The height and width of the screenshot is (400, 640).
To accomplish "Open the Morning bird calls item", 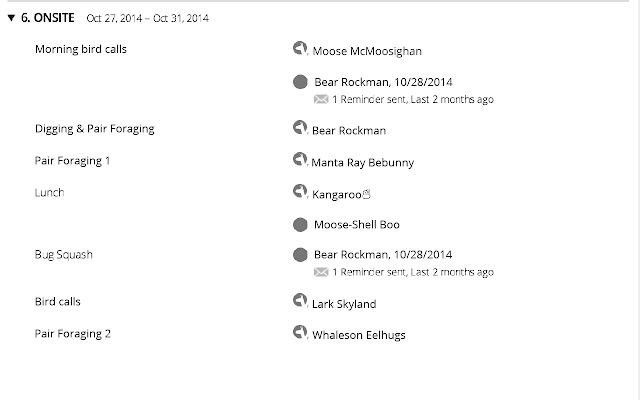I will coord(81,49).
